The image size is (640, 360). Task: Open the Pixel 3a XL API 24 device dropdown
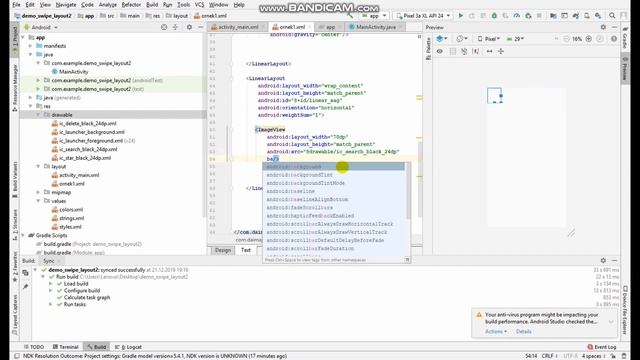(x=423, y=16)
